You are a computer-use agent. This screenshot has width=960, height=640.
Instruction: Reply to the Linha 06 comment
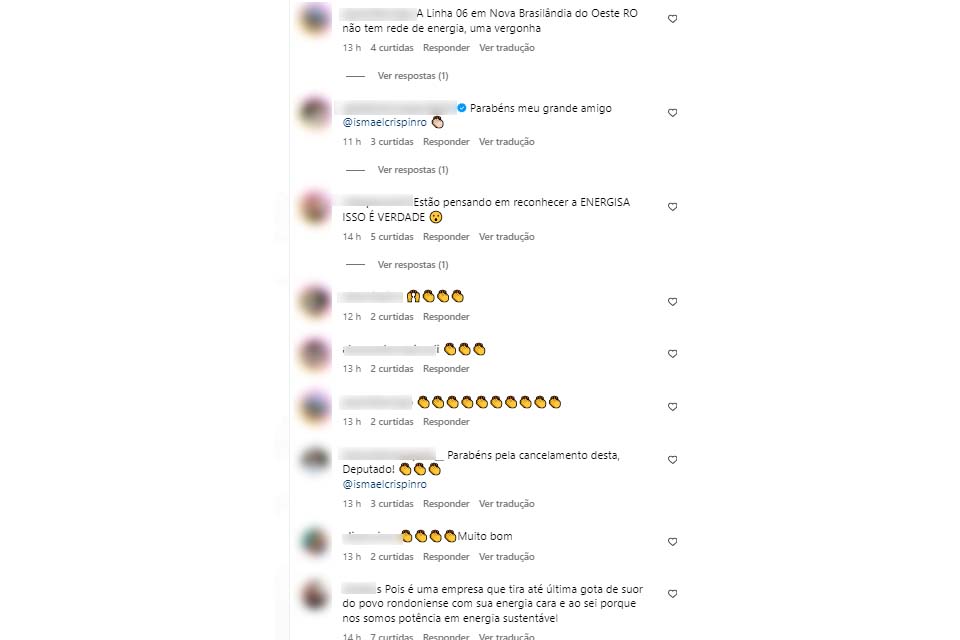tap(446, 48)
